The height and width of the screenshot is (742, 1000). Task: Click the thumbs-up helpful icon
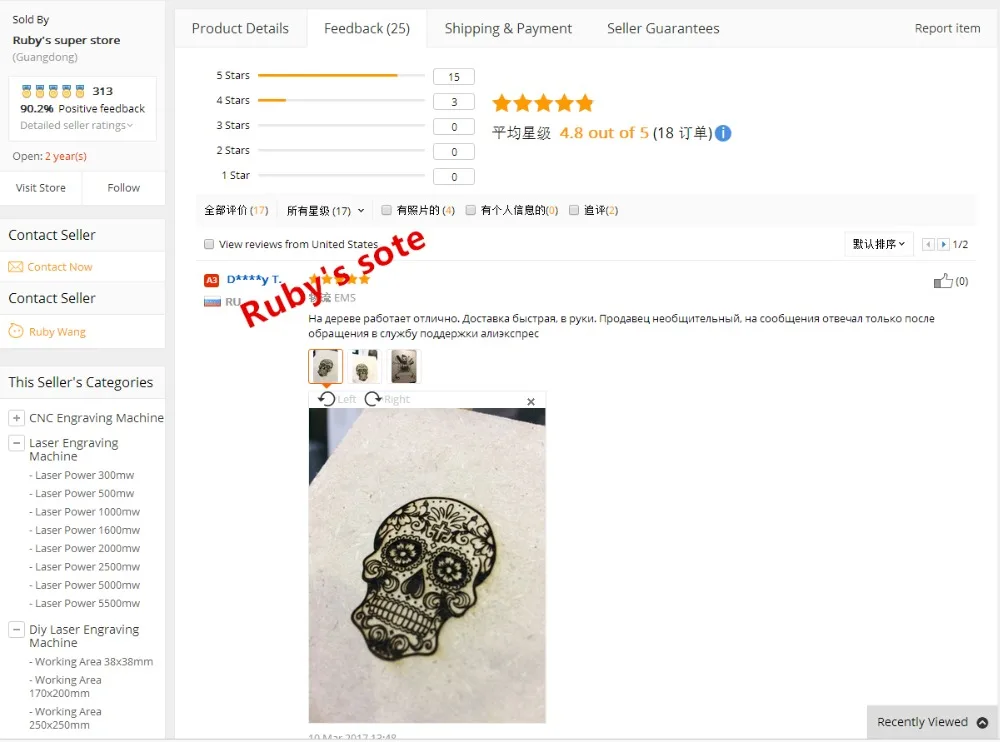tap(943, 281)
